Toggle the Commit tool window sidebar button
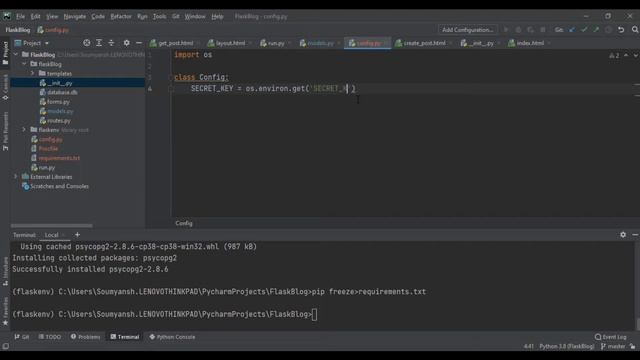The width and height of the screenshot is (640, 360). coord(5,87)
